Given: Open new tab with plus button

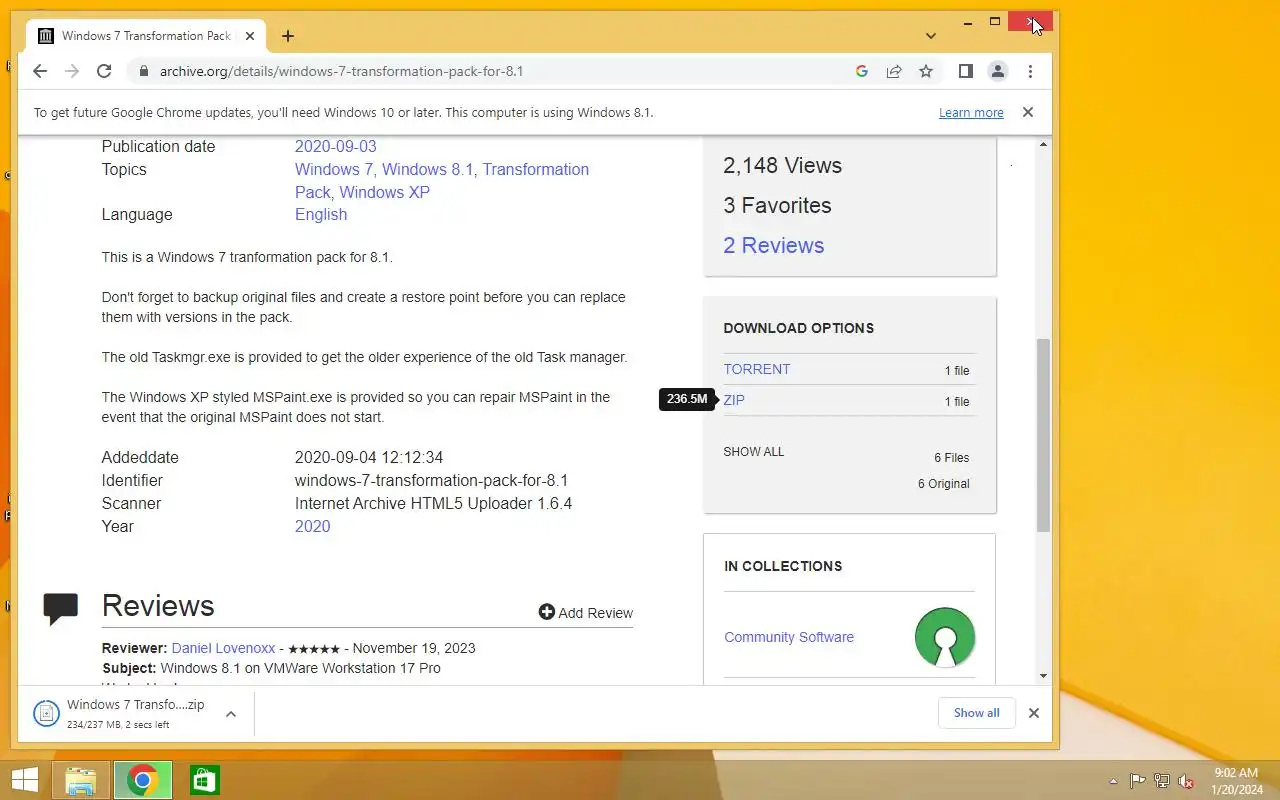Looking at the screenshot, I should click(288, 36).
